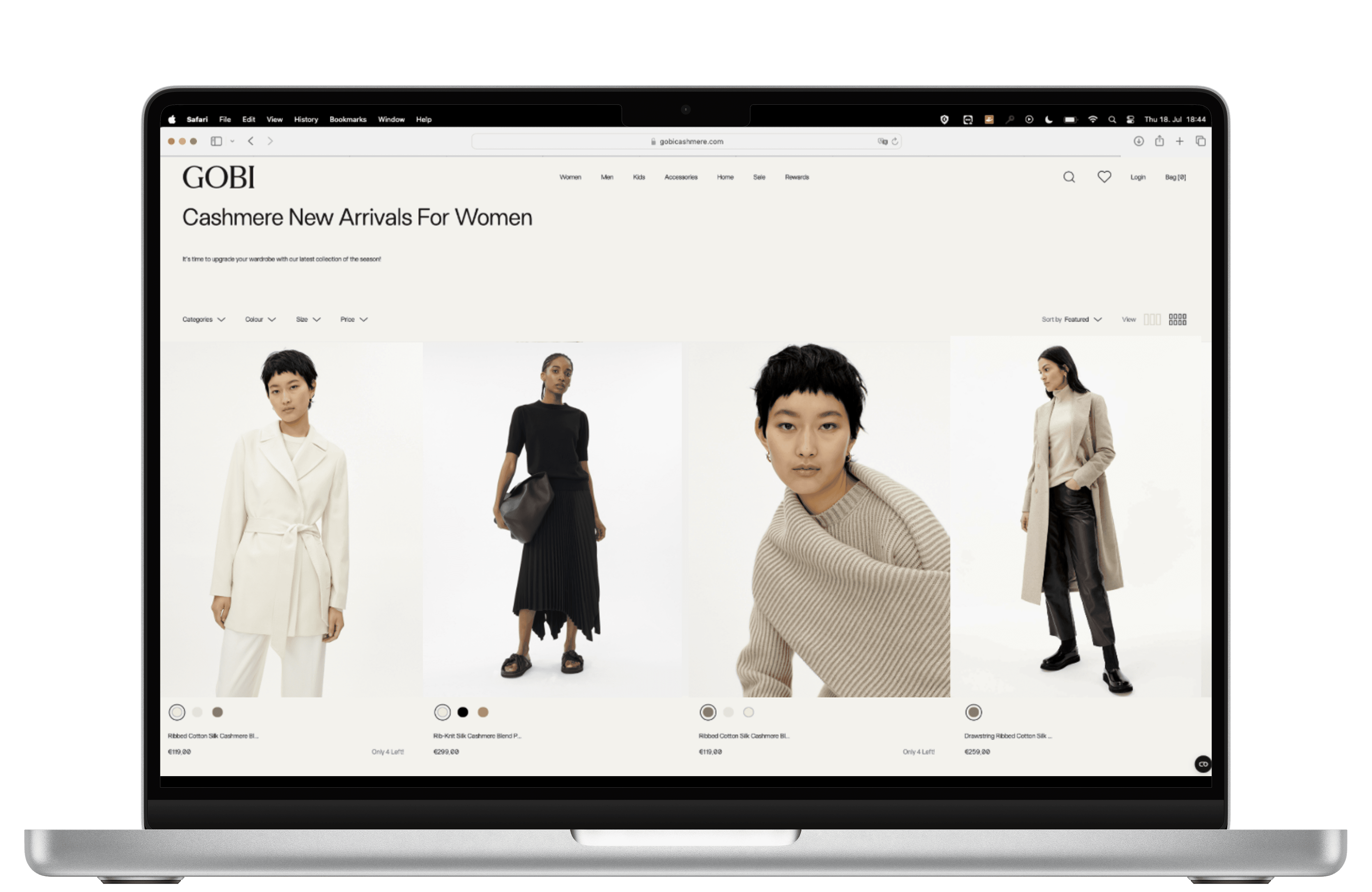Open the chat widget button
Screen dimensions: 1372x892
coord(1203,764)
